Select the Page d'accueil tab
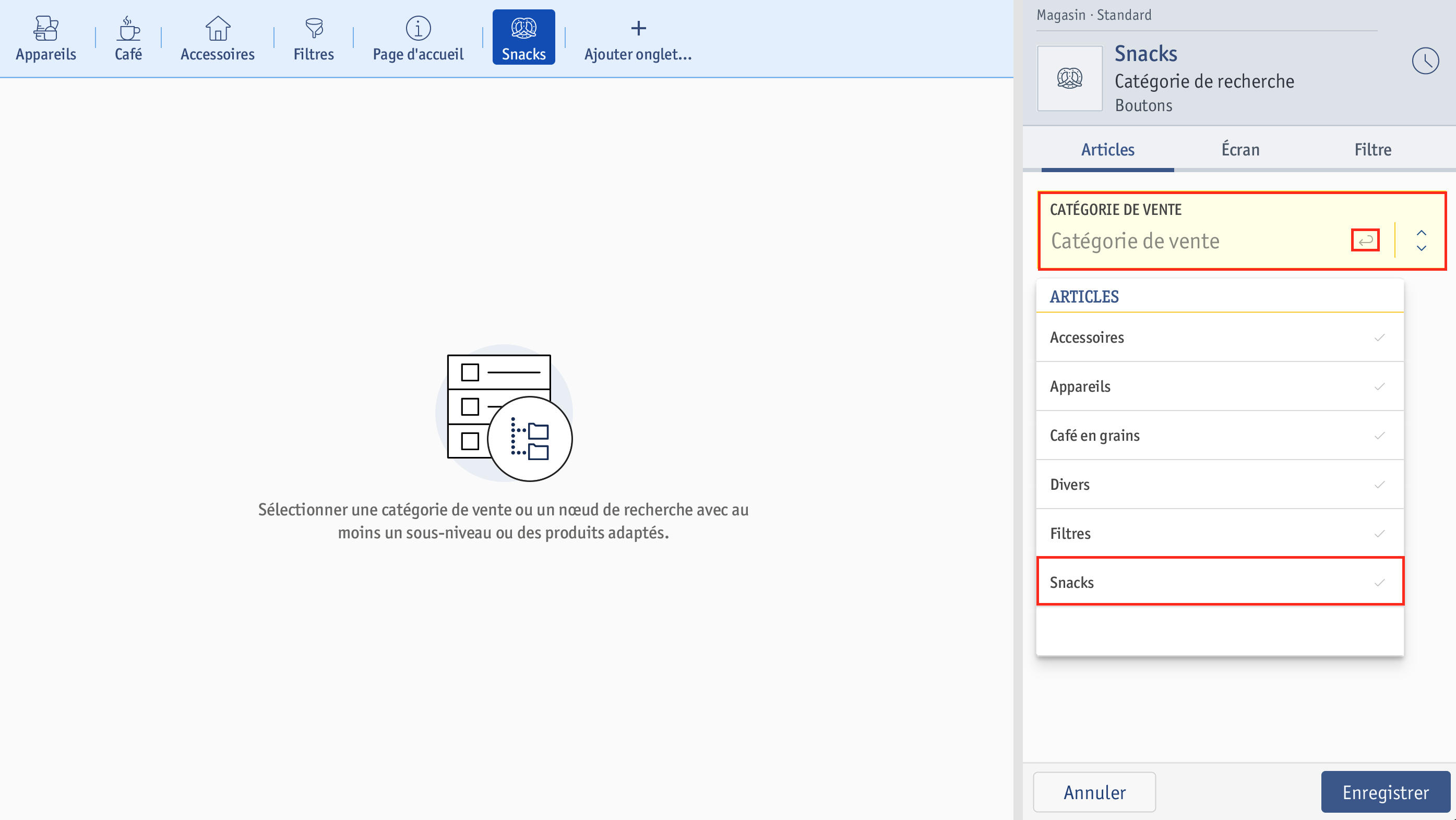This screenshot has height=820, width=1456. [418, 38]
